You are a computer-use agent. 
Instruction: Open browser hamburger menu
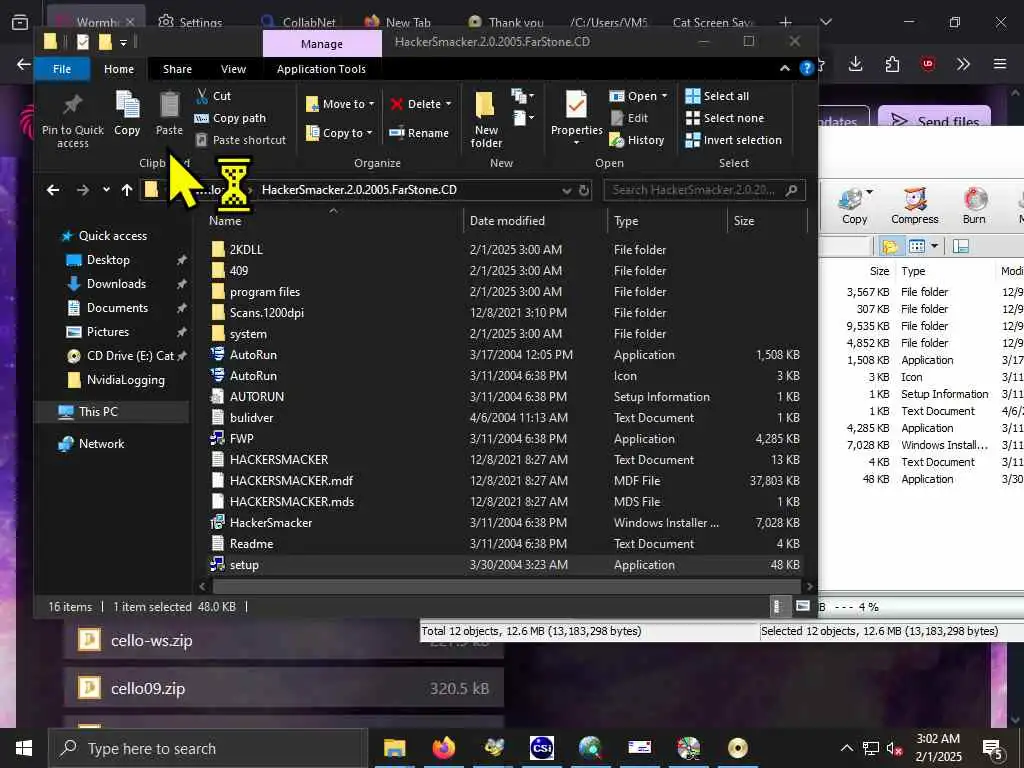tap(999, 64)
